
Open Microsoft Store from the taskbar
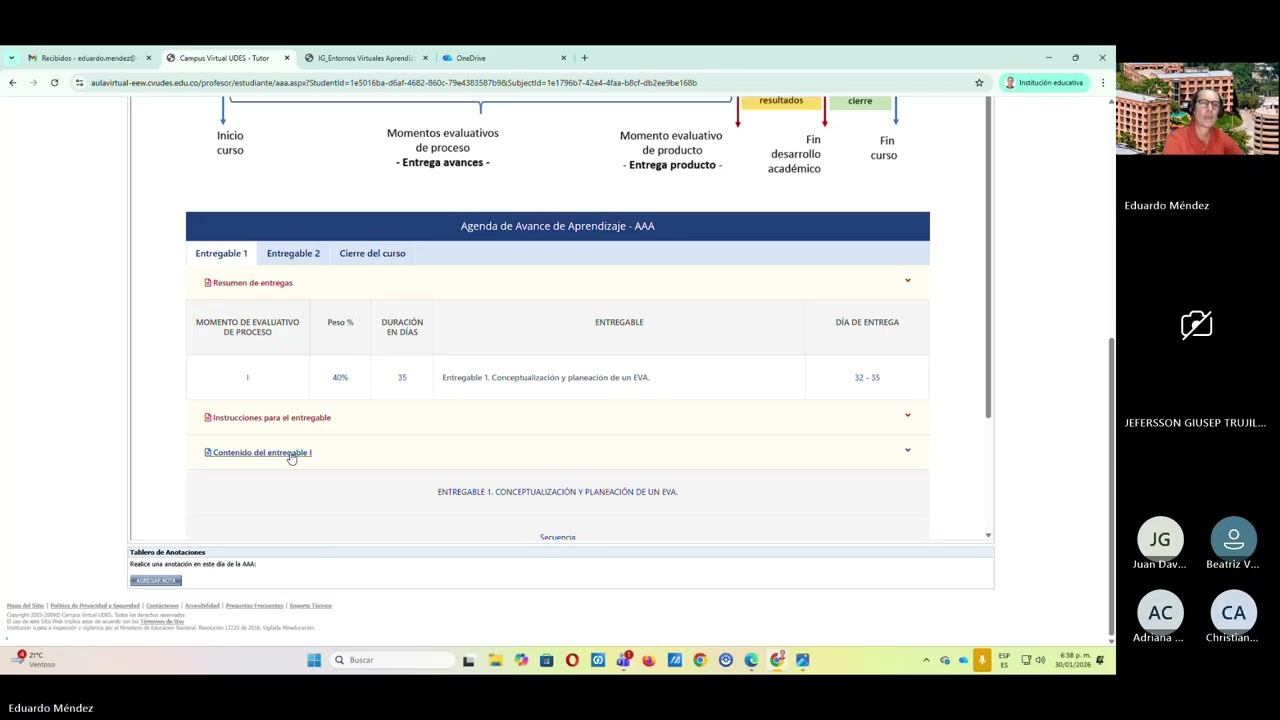[x=546, y=660]
